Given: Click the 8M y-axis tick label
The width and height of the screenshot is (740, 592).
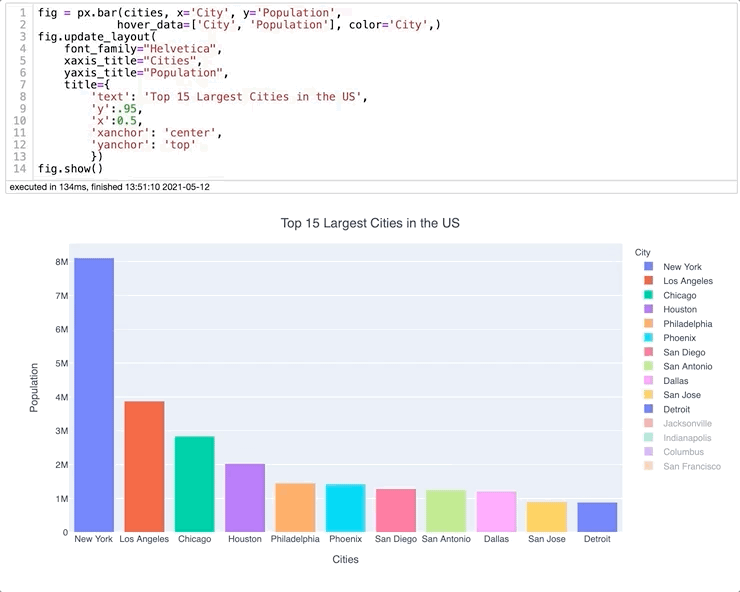Looking at the screenshot, I should pyautogui.click(x=62, y=262).
